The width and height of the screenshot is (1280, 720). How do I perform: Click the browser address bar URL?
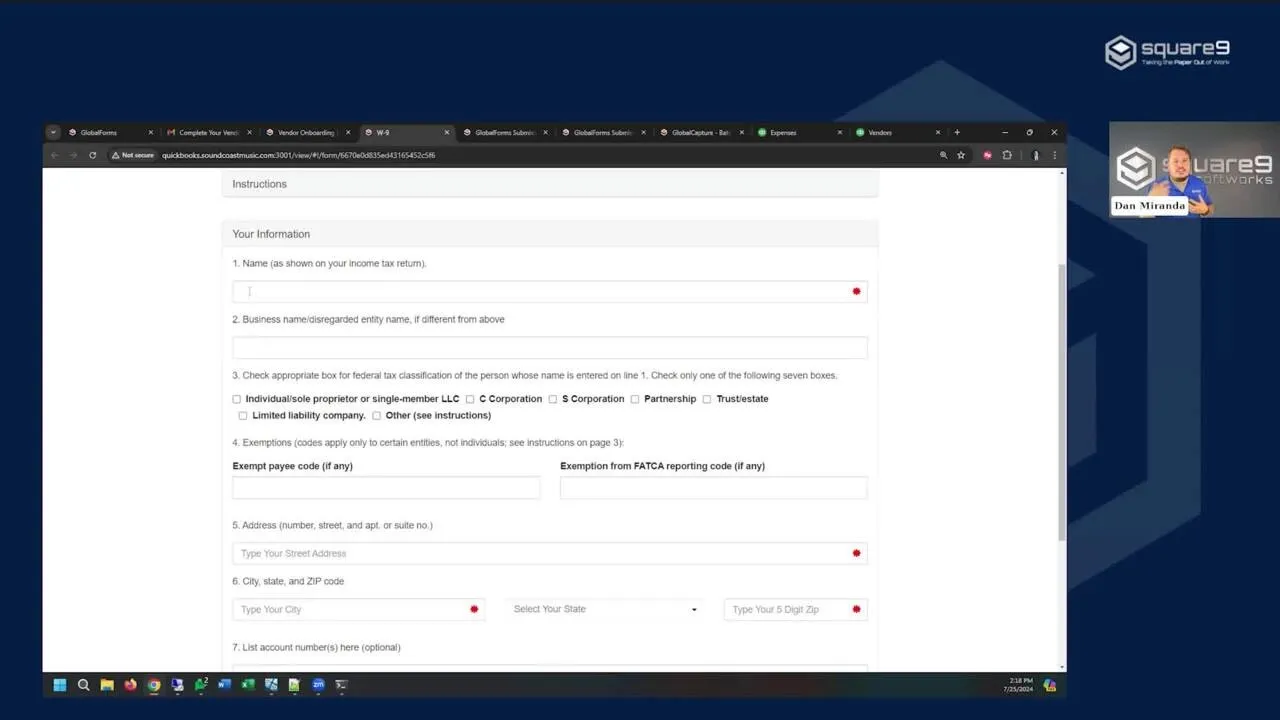[x=298, y=155]
